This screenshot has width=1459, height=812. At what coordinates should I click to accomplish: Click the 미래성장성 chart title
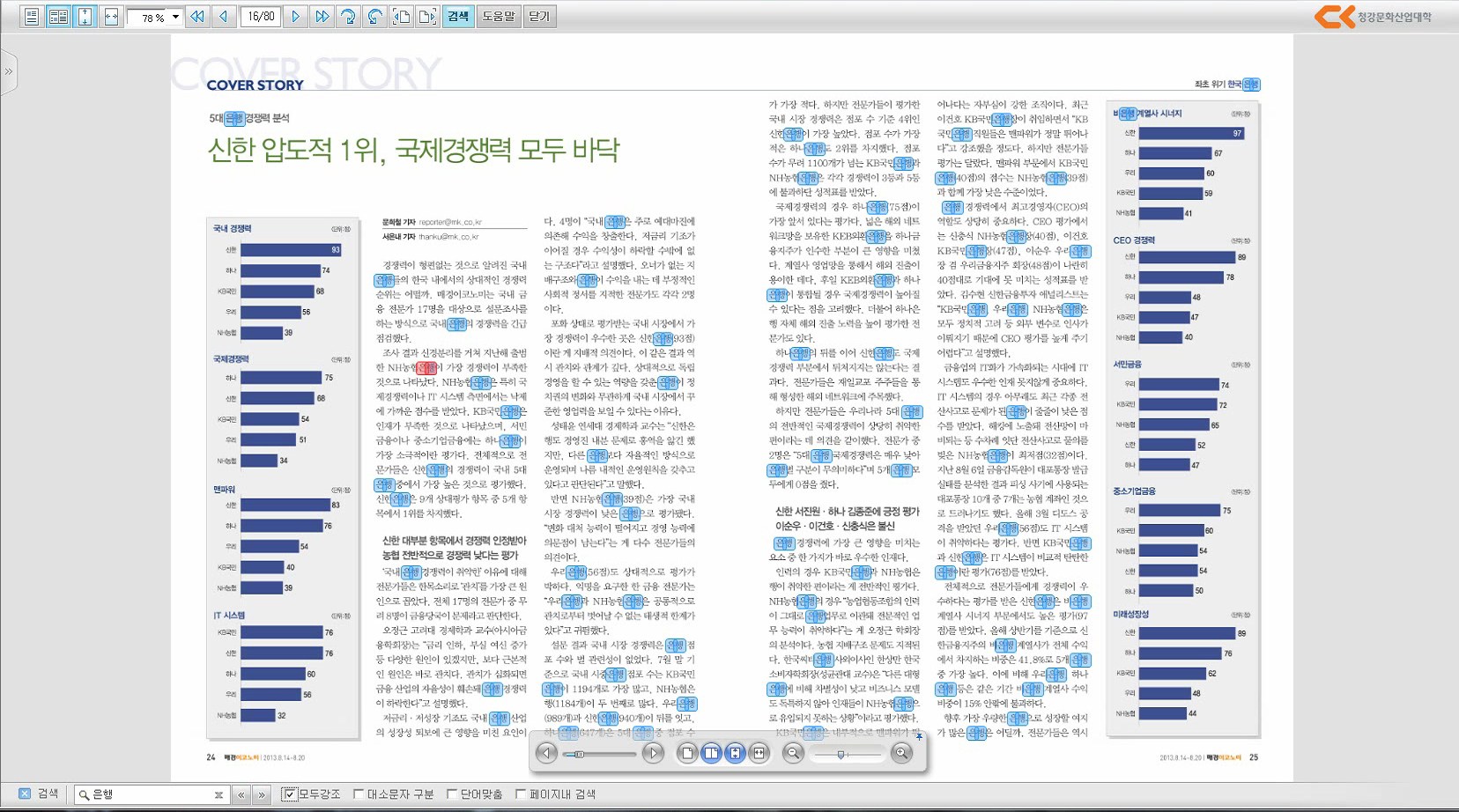pos(1131,614)
